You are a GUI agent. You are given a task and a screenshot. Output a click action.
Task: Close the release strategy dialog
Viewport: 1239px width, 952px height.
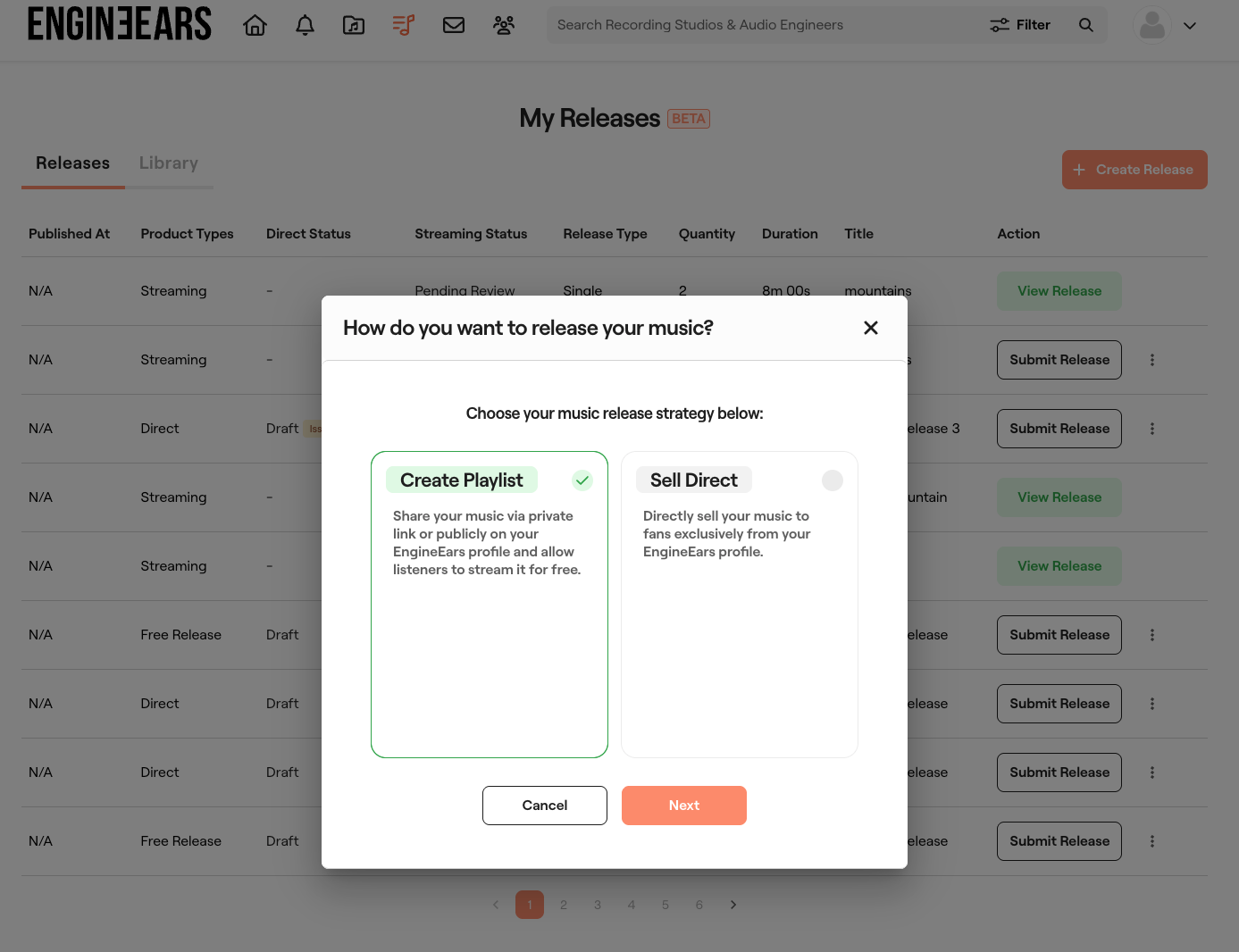(871, 328)
